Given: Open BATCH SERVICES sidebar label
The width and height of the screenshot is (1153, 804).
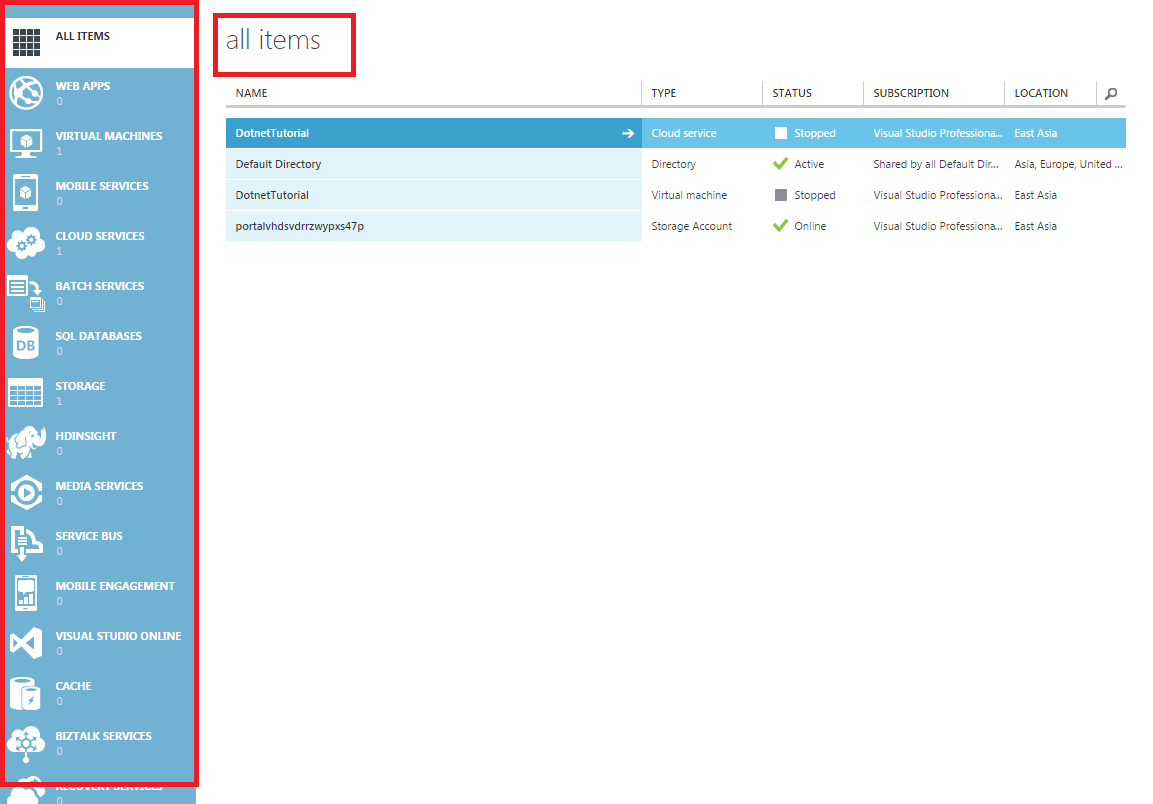Looking at the screenshot, I should (100, 286).
